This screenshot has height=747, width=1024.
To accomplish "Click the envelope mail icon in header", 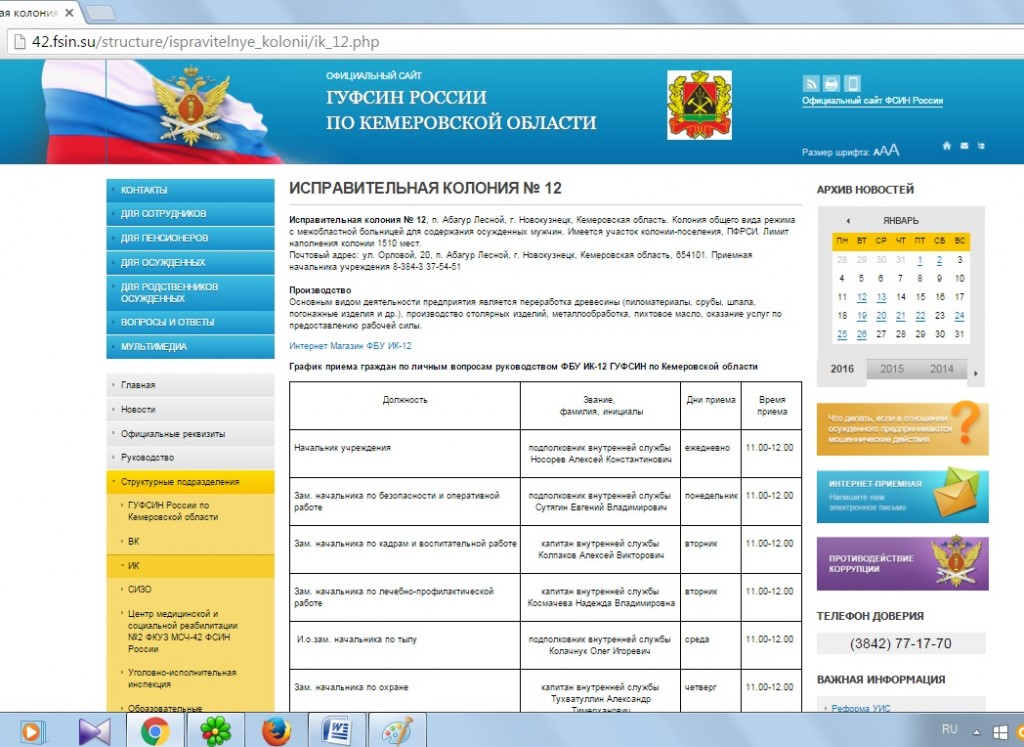I will [x=964, y=146].
